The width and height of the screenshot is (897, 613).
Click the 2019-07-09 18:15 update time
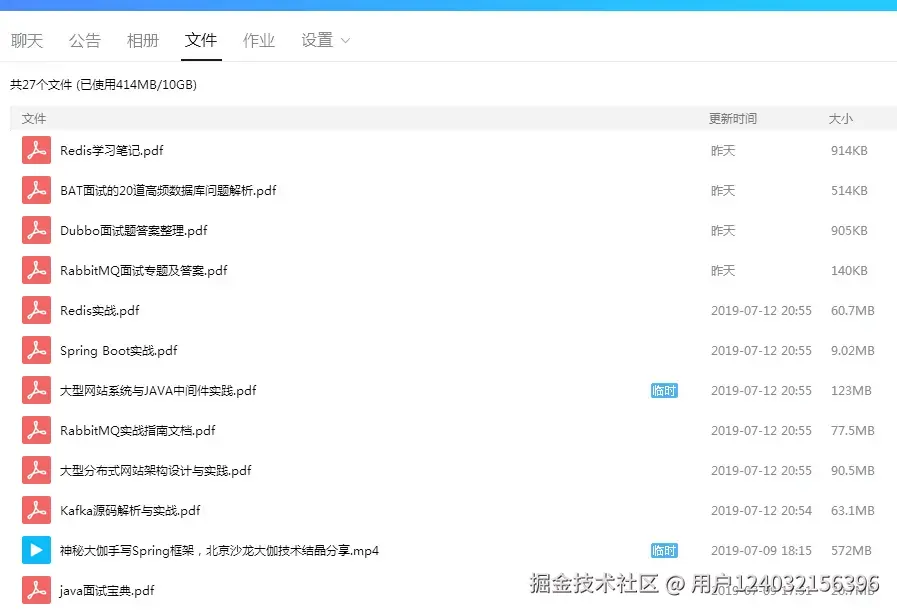(x=761, y=551)
